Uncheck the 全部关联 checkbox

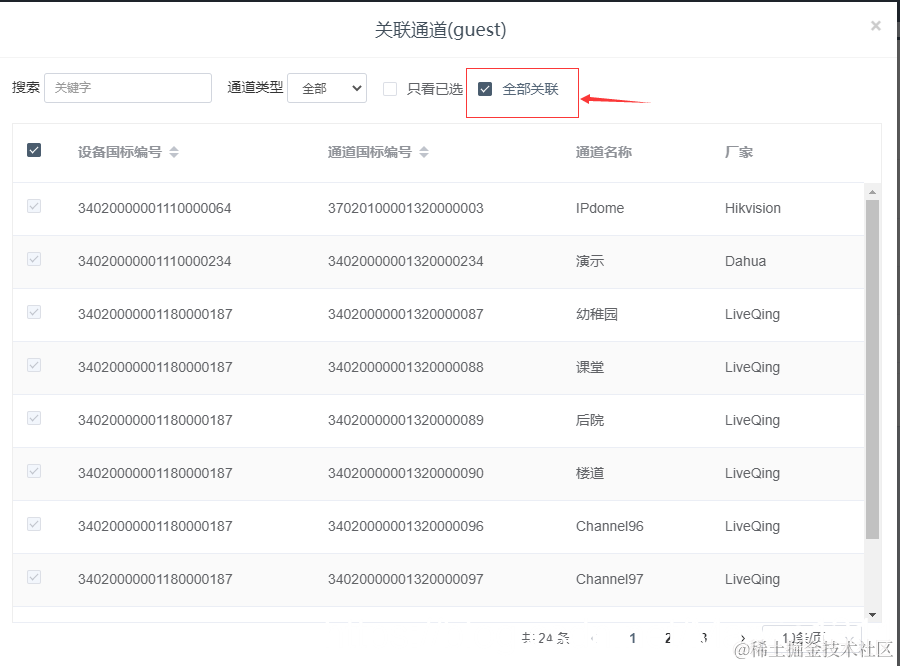485,89
